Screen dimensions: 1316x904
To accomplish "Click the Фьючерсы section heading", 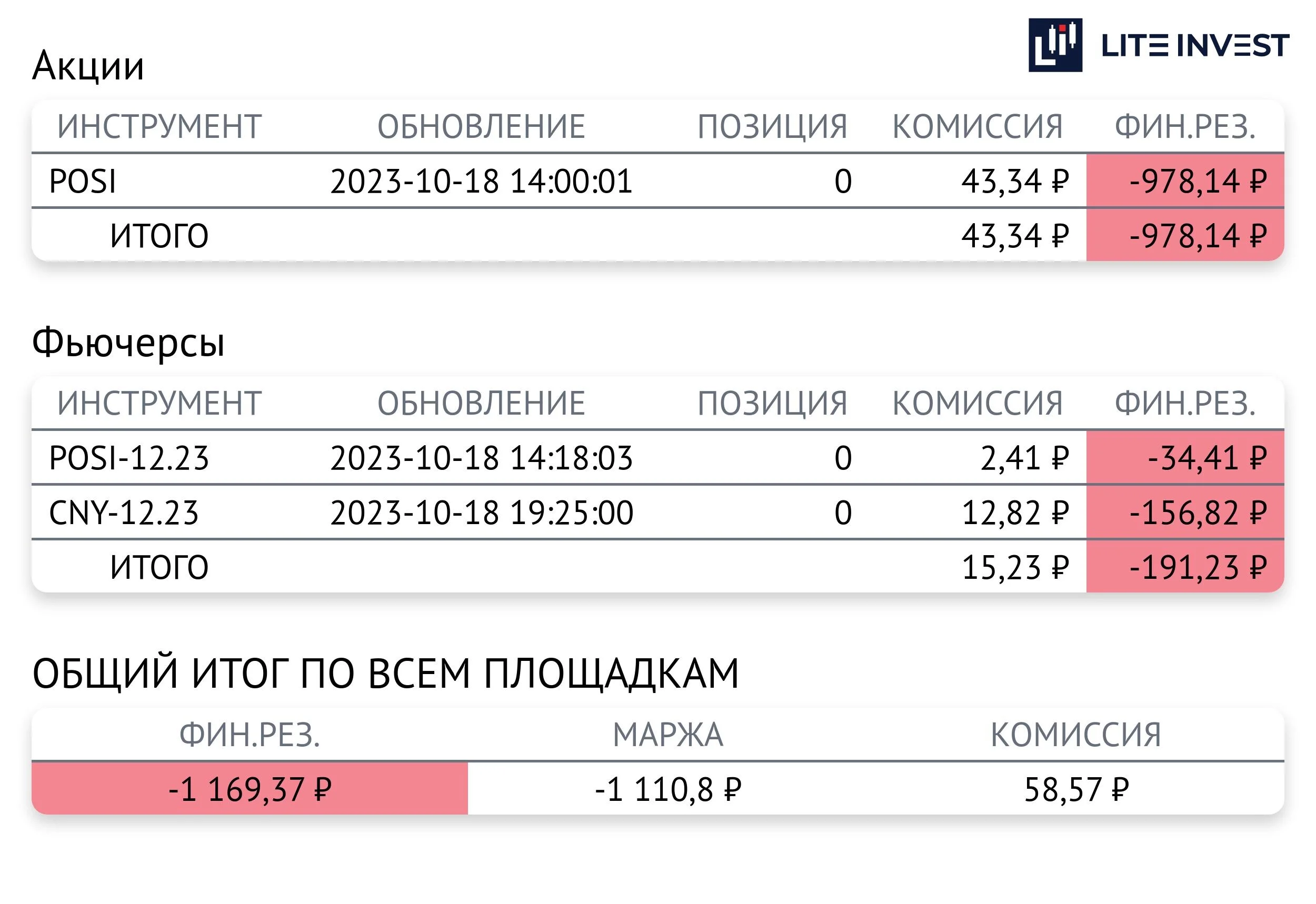I will (128, 343).
